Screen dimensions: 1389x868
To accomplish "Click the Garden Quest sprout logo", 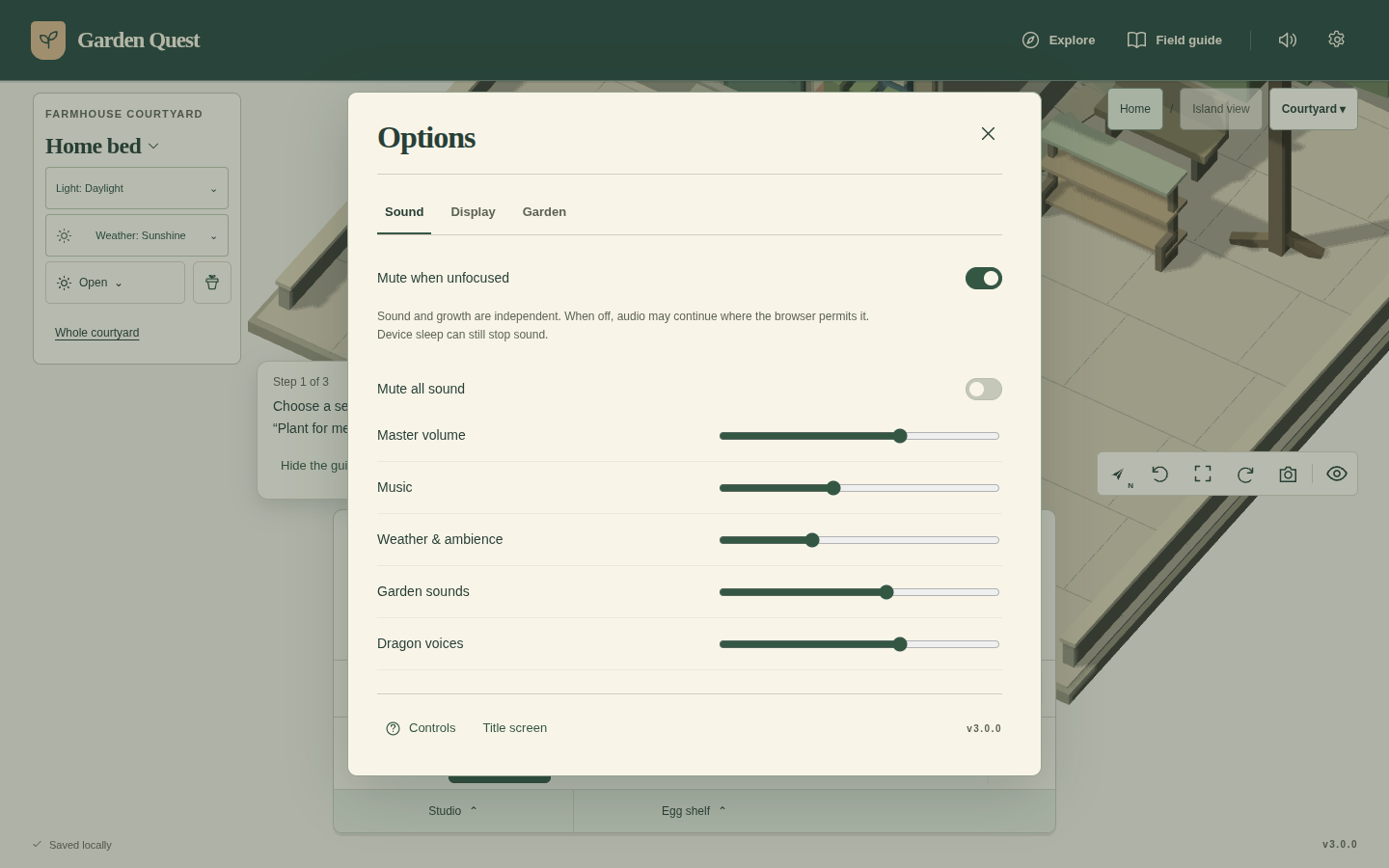I will pos(48,41).
